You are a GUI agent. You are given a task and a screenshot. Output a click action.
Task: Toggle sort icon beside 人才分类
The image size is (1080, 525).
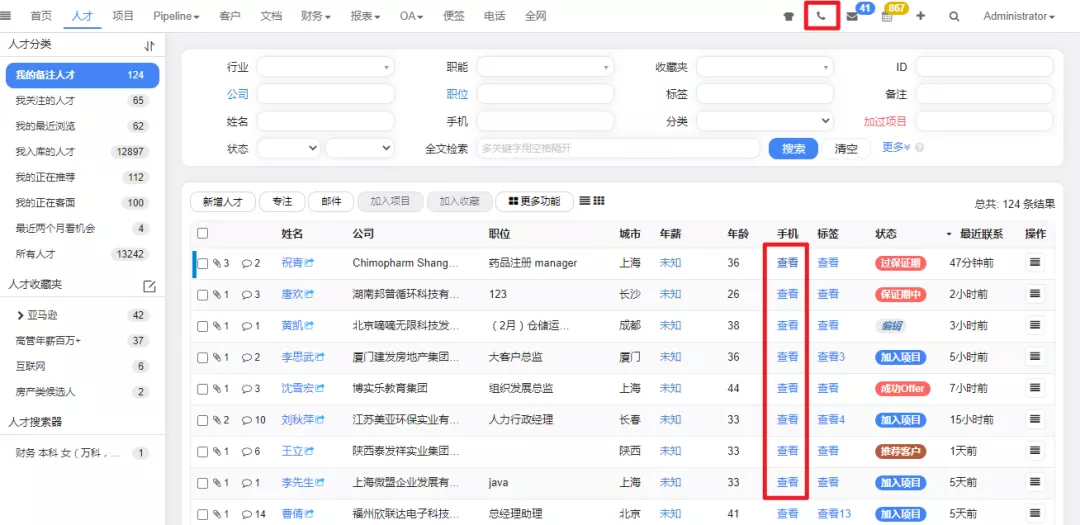pos(149,45)
